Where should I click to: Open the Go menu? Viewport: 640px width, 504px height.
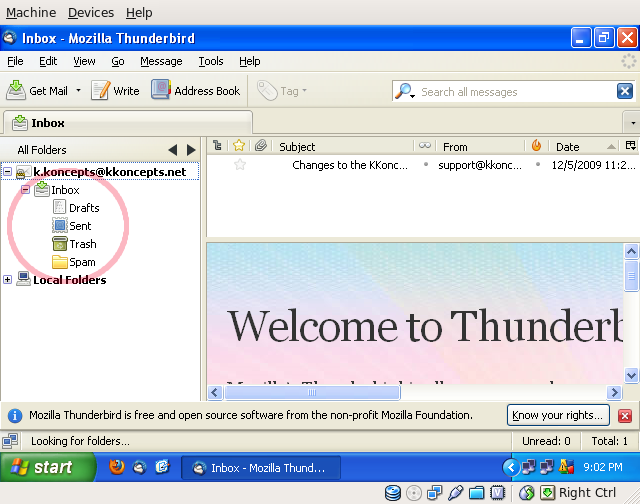tap(118, 61)
